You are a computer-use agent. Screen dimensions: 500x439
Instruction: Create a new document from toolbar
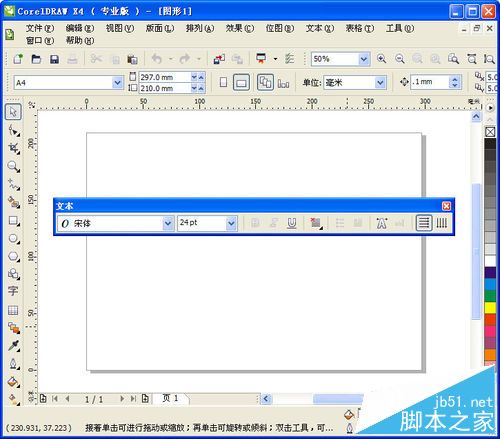[x=18, y=59]
